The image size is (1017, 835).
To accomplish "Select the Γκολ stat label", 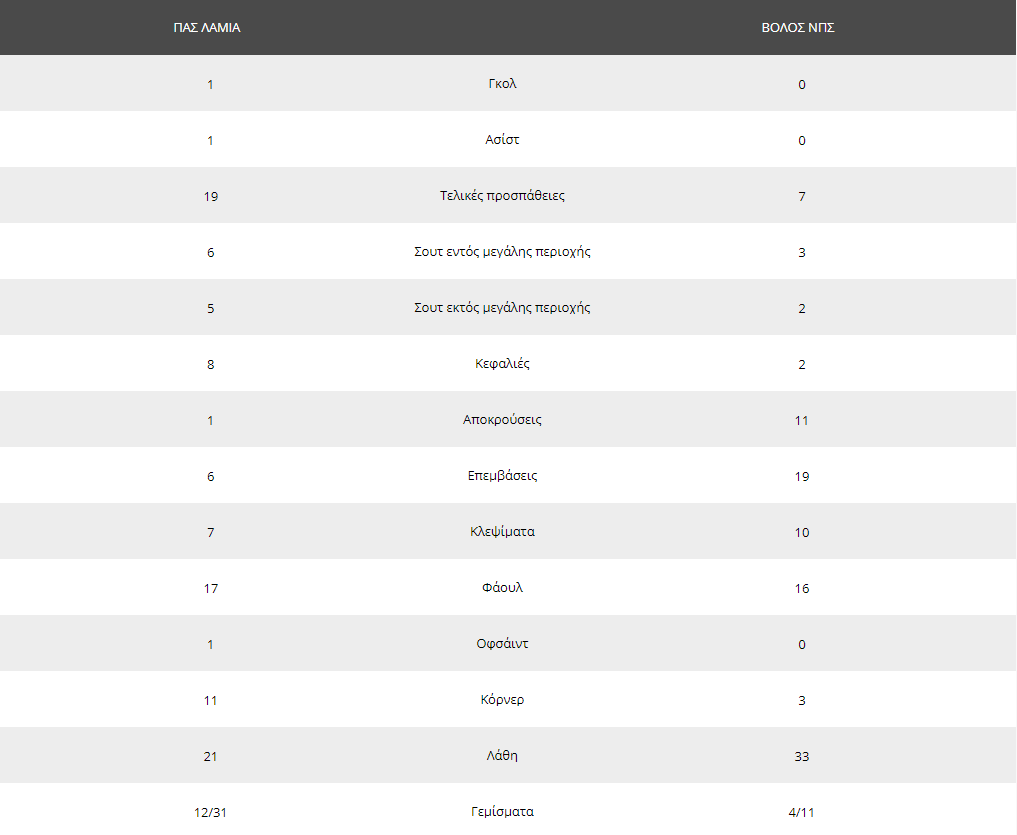I will [x=502, y=84].
